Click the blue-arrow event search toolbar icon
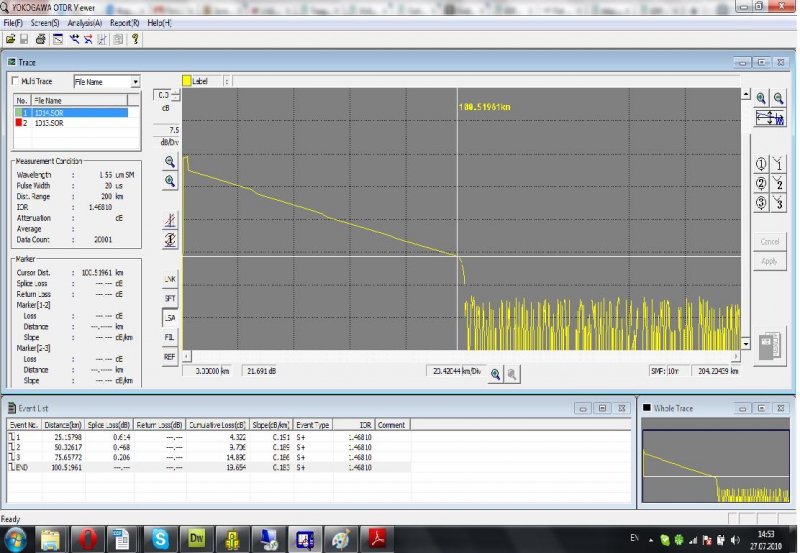The height and width of the screenshot is (553, 800). [x=74, y=39]
